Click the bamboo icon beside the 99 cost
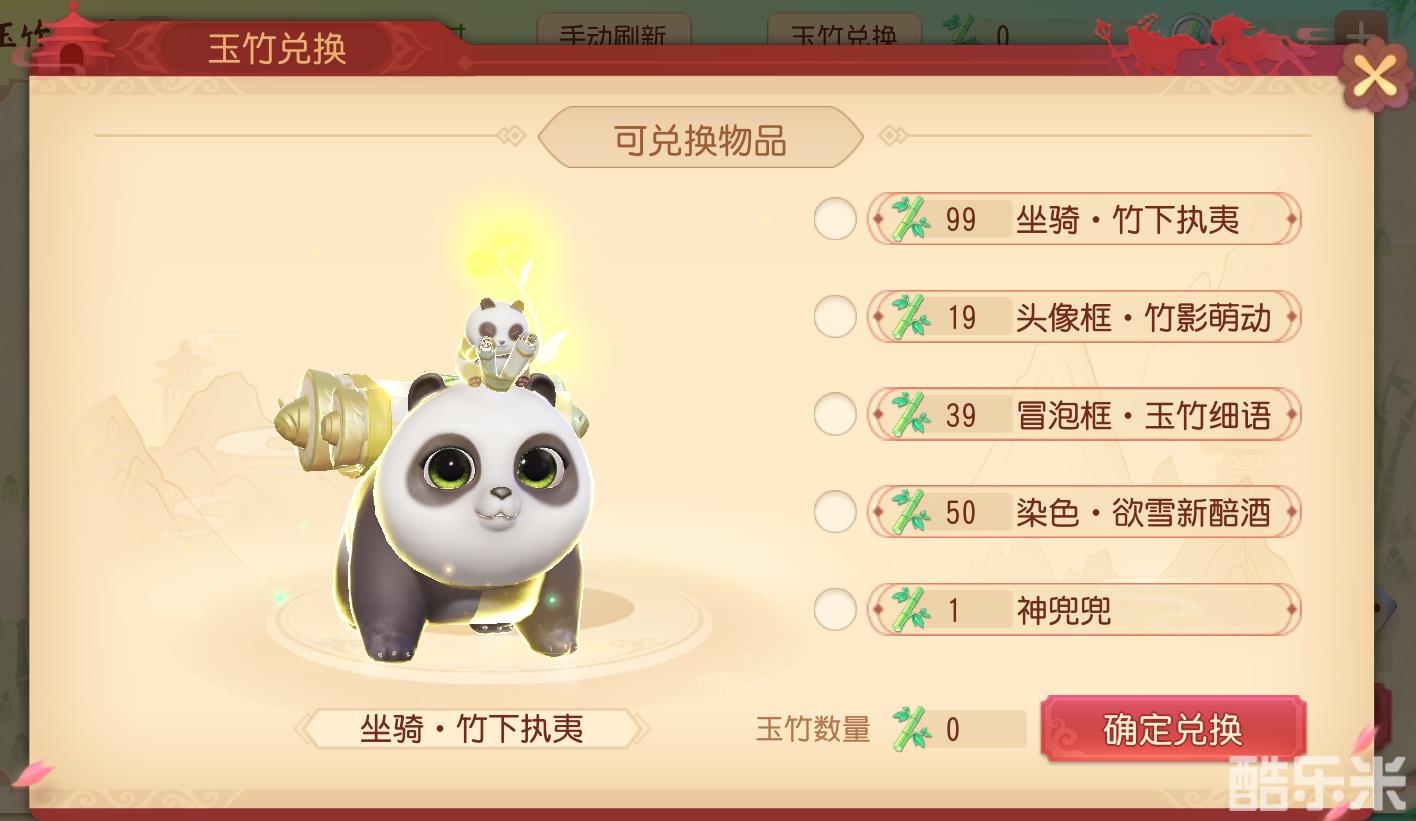This screenshot has height=821, width=1416. click(909, 219)
